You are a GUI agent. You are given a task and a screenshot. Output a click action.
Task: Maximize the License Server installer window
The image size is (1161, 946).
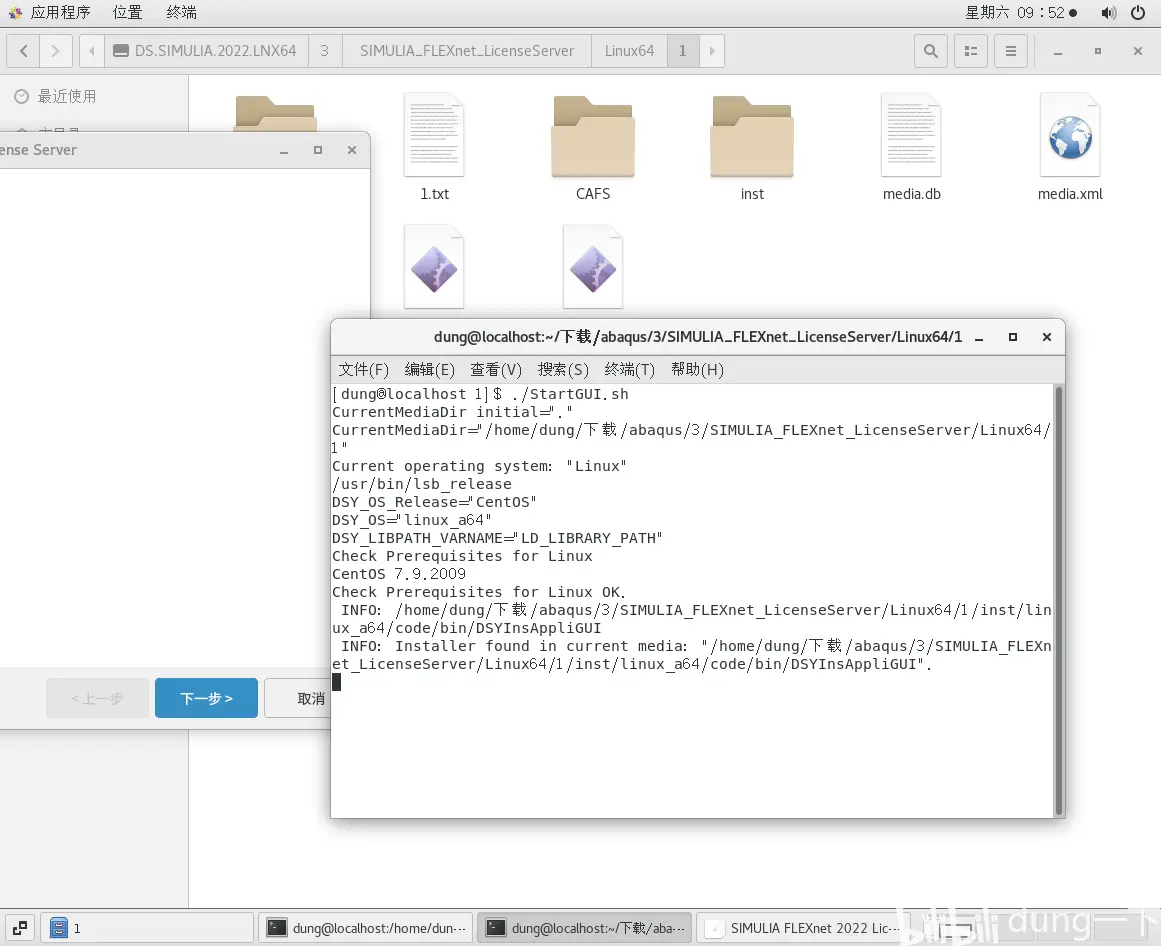coord(318,150)
